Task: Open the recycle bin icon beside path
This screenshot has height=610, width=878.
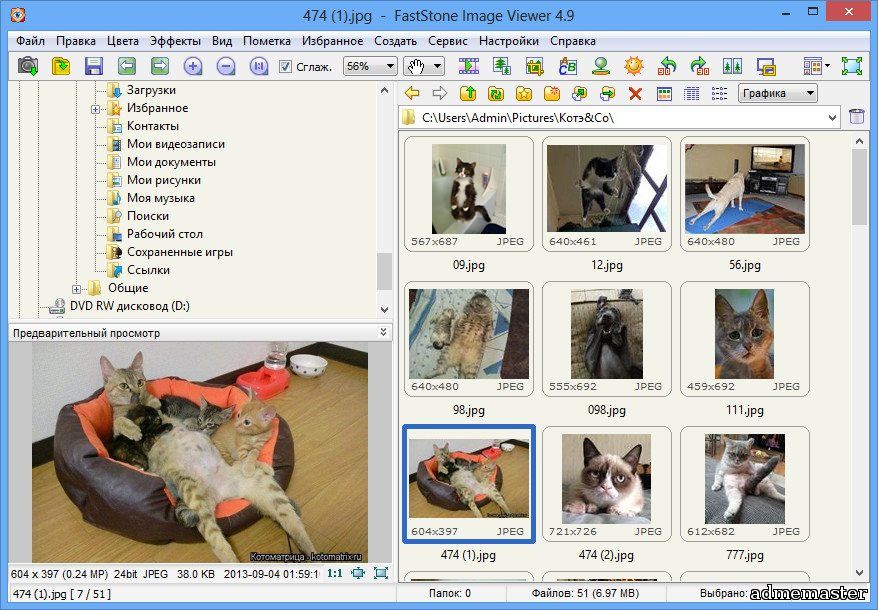Action: 857,117
